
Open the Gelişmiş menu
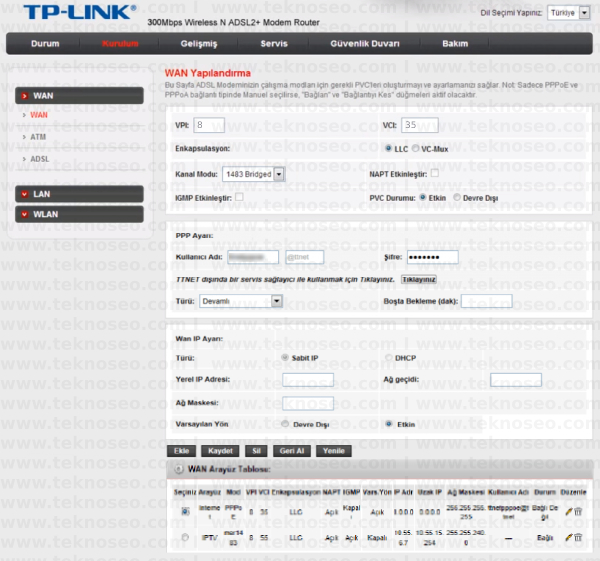coord(199,44)
